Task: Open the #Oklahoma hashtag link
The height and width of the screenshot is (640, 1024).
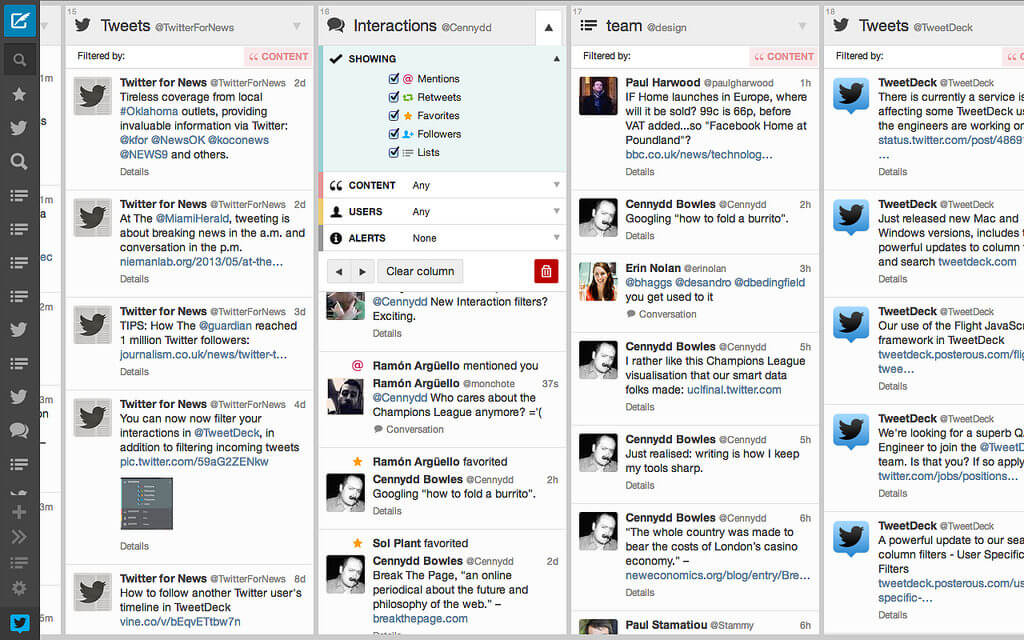Action: point(149,112)
